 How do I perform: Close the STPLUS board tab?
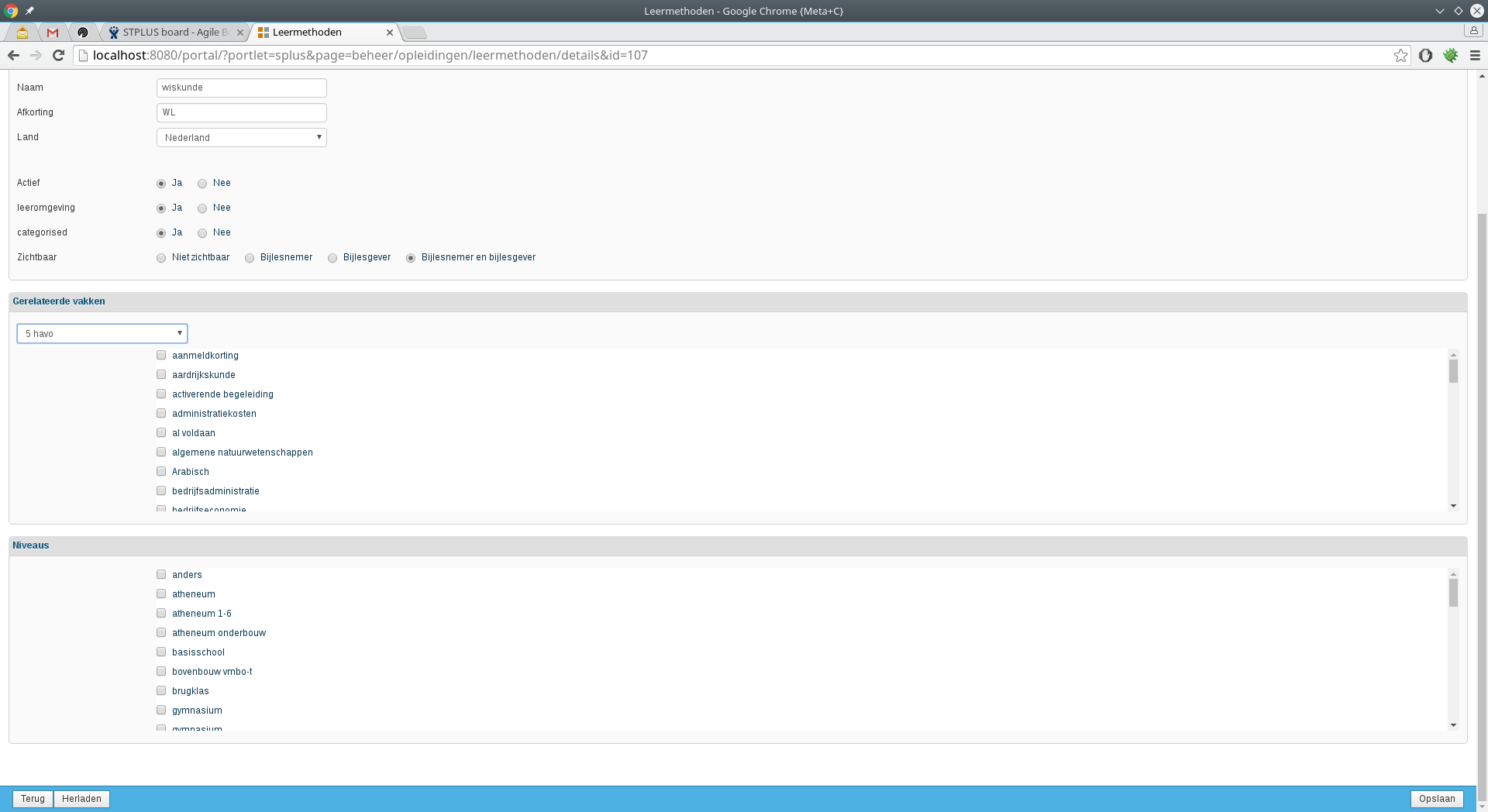[240, 33]
